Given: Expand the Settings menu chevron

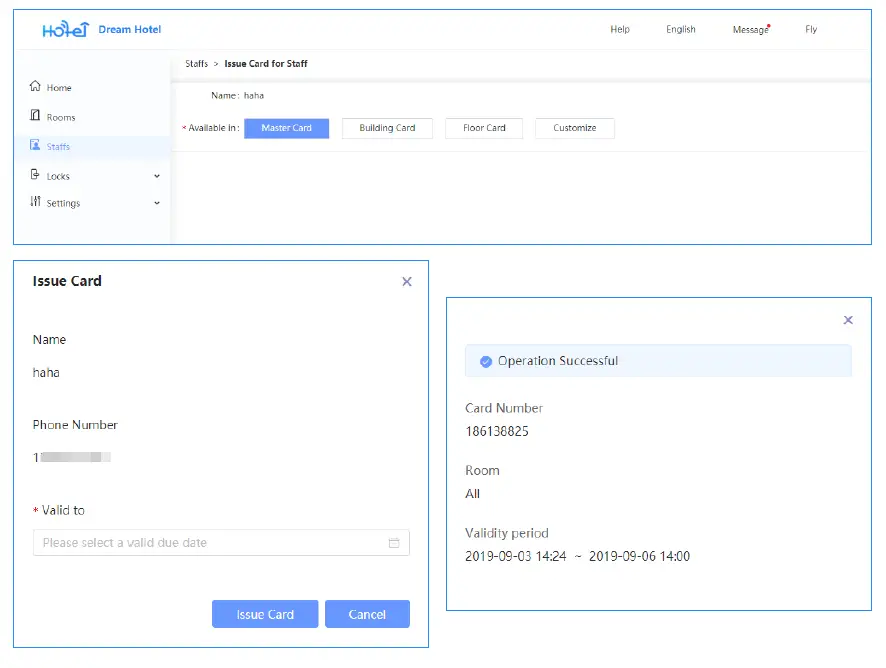Looking at the screenshot, I should point(157,203).
